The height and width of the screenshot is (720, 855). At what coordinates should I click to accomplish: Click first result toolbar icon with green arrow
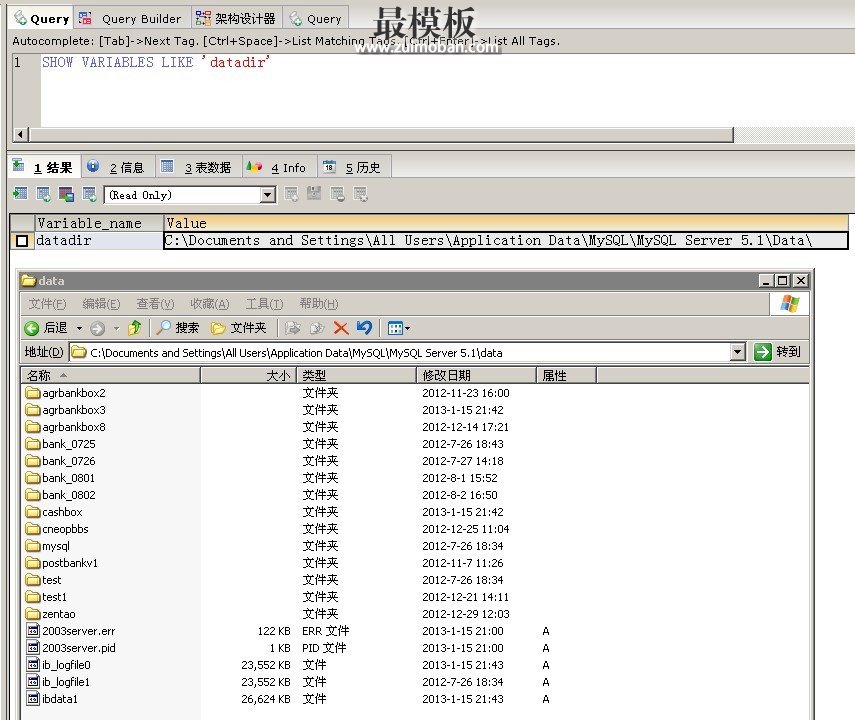tap(21, 194)
